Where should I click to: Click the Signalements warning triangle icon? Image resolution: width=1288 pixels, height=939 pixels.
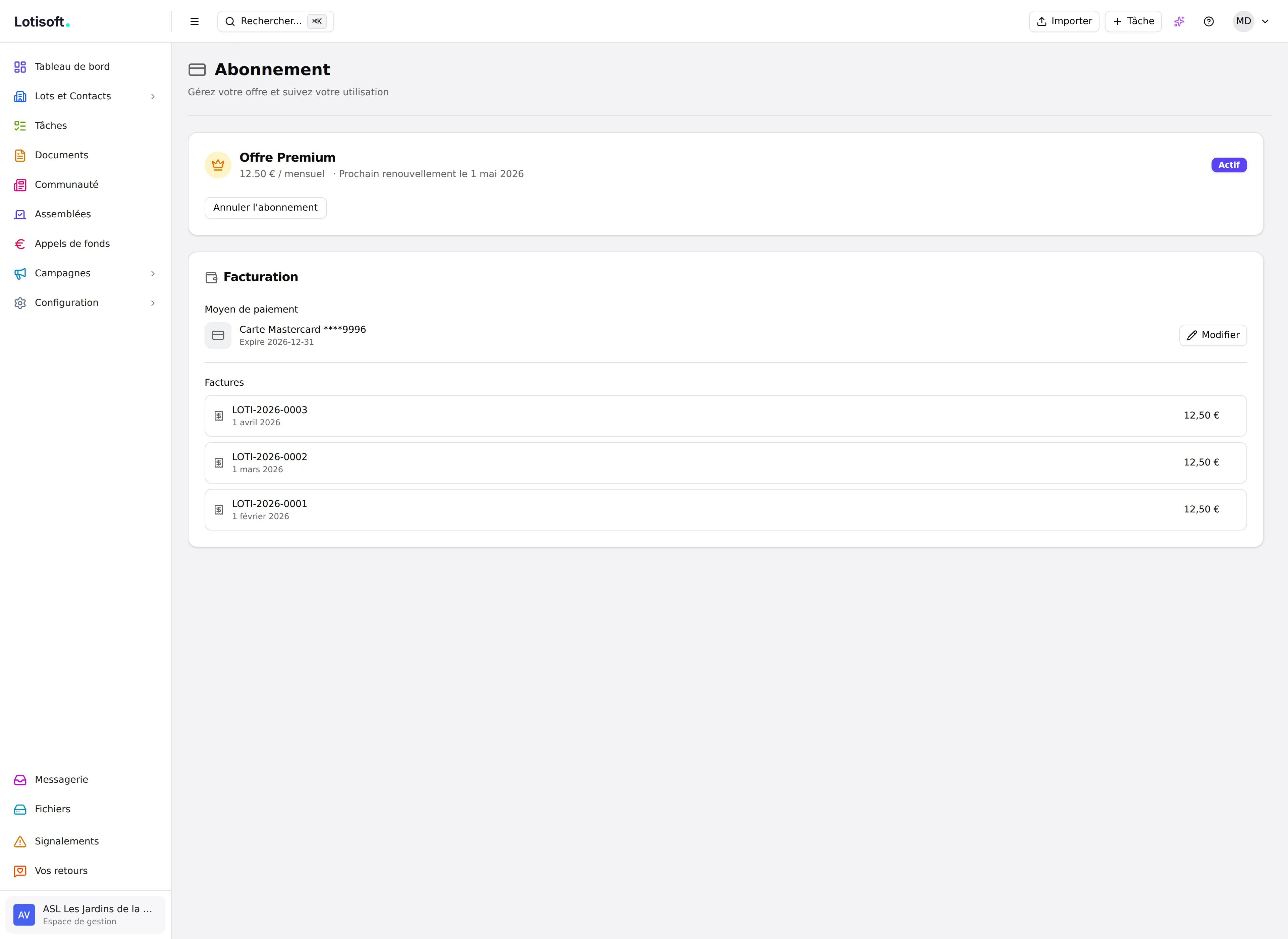20,842
